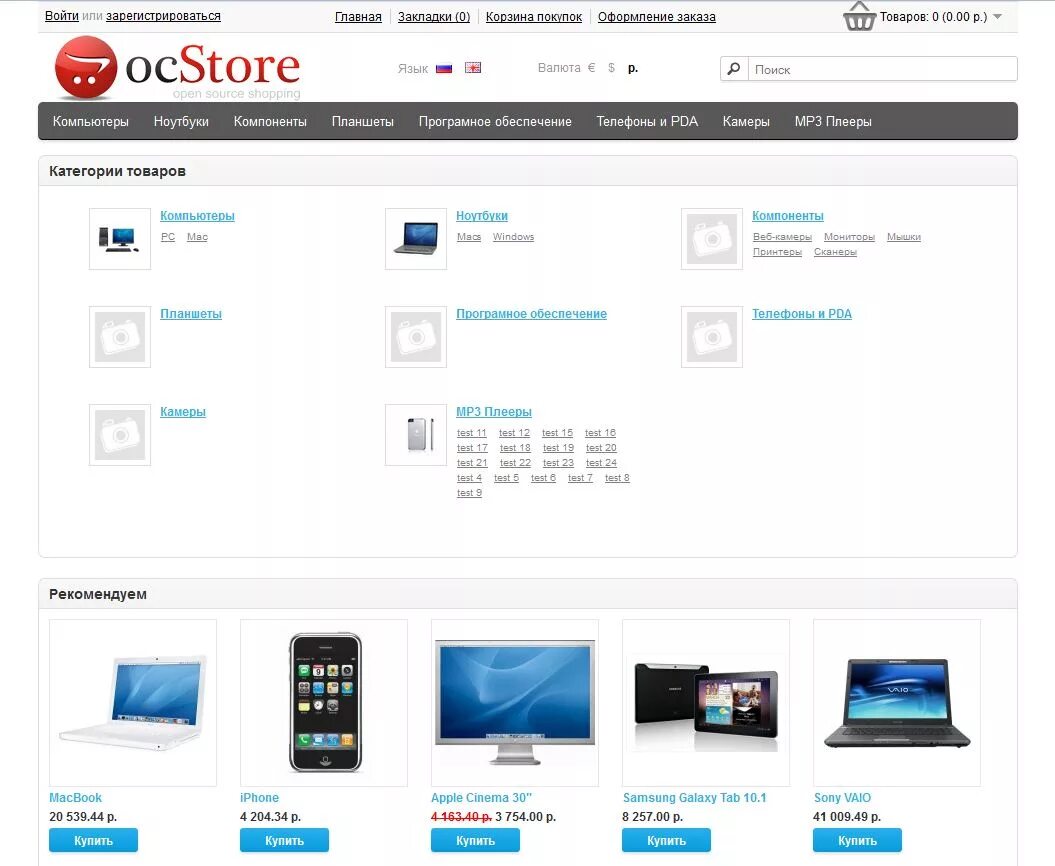Switch language to the English flag
Viewport: 1055px width, 866px height.
click(x=473, y=67)
